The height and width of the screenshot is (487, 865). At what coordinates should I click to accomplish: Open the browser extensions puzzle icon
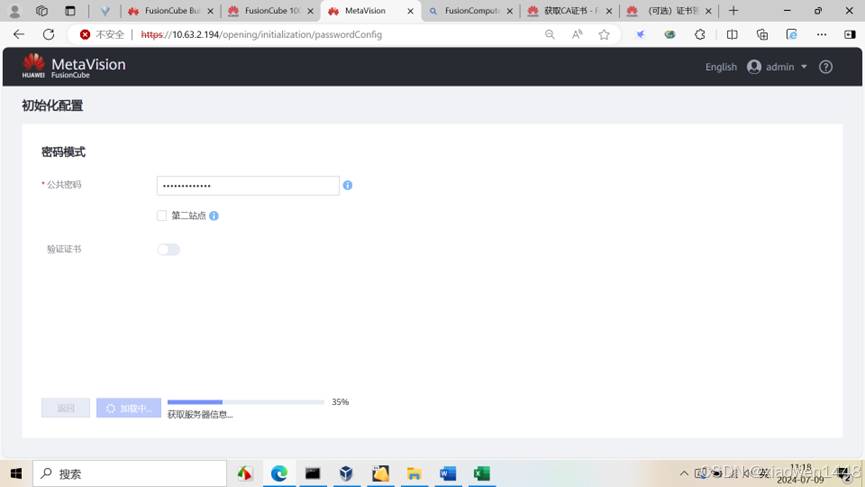tap(700, 34)
